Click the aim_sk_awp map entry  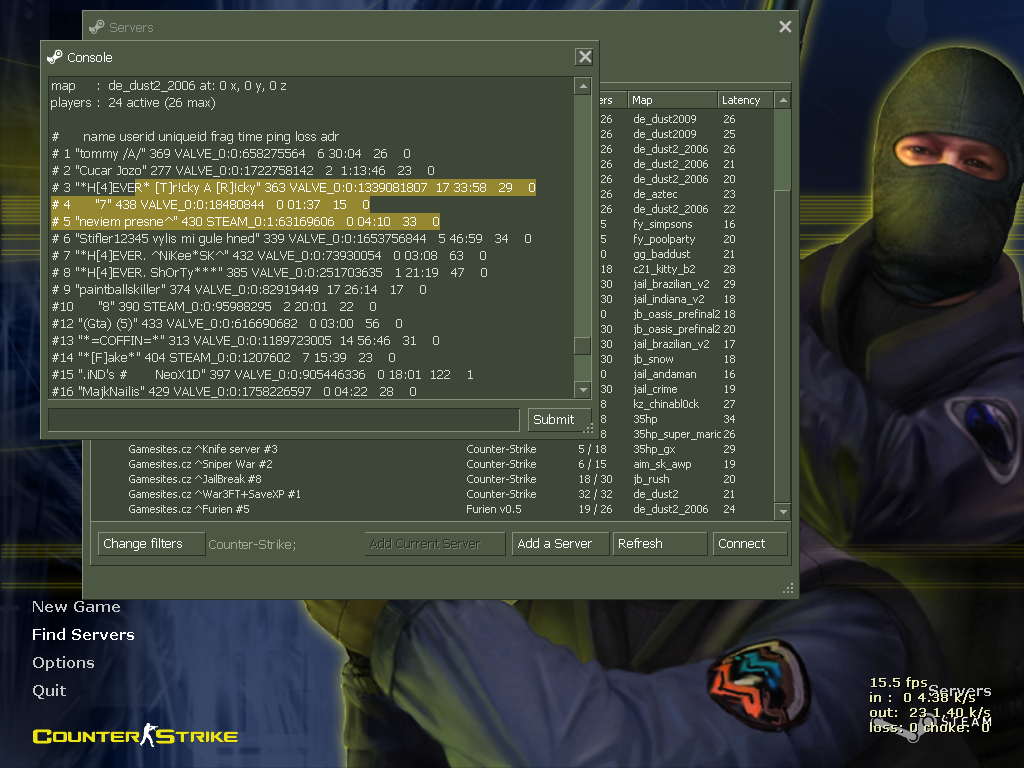662,464
